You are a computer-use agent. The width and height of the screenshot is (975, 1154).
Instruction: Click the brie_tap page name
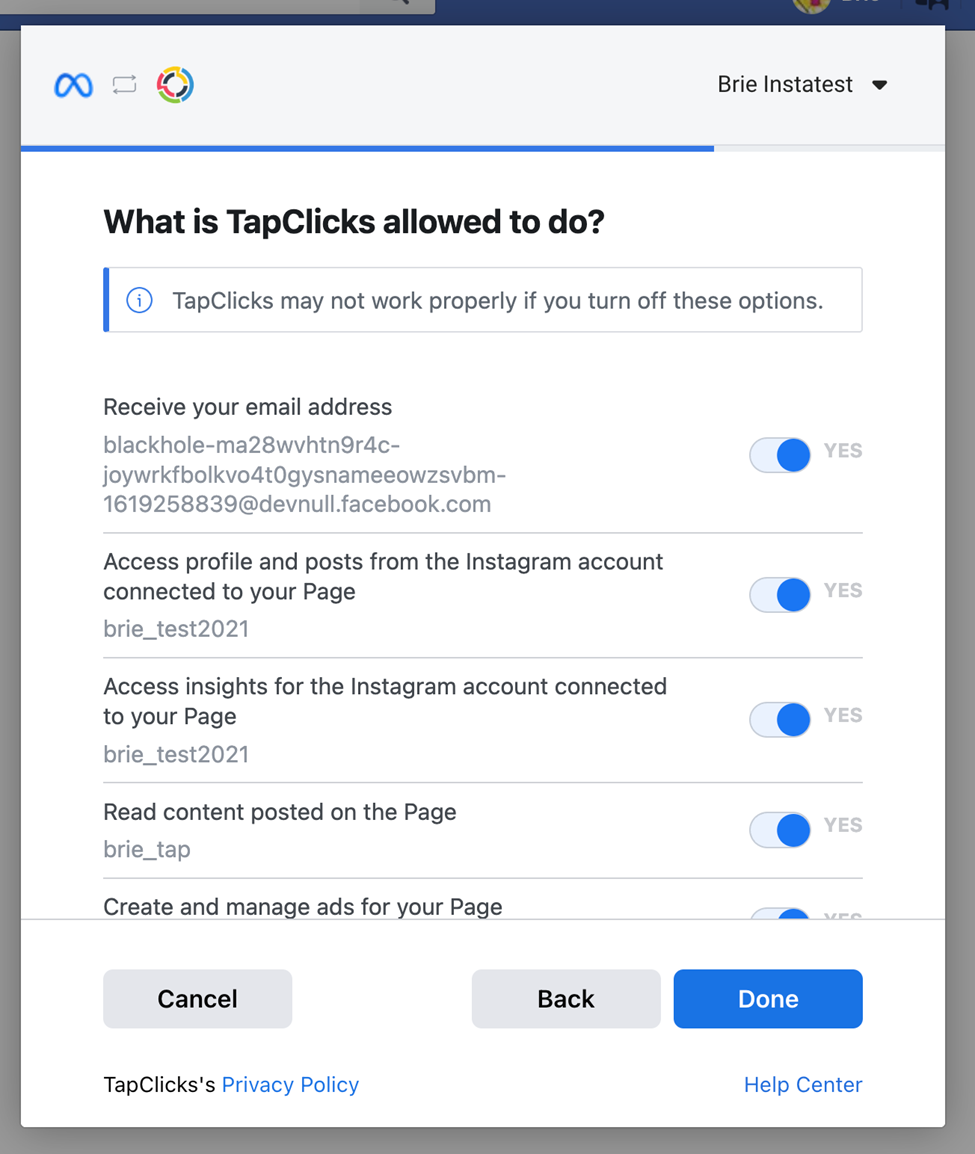pyautogui.click(x=147, y=849)
